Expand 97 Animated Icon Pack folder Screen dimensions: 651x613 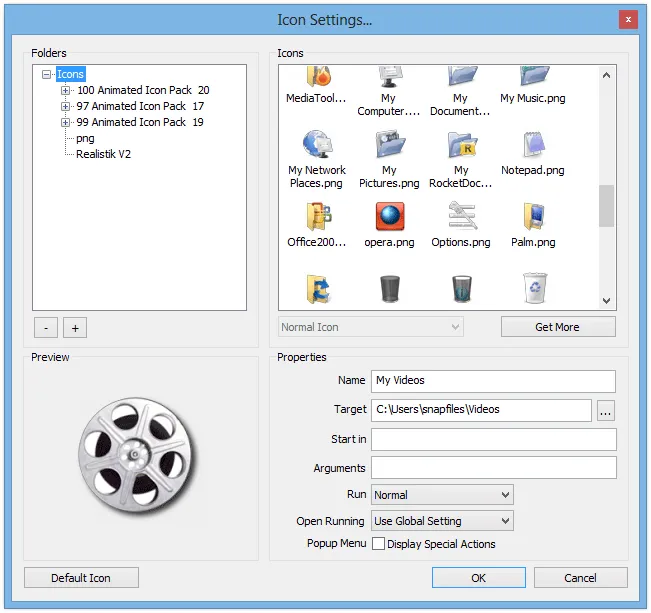[65, 106]
